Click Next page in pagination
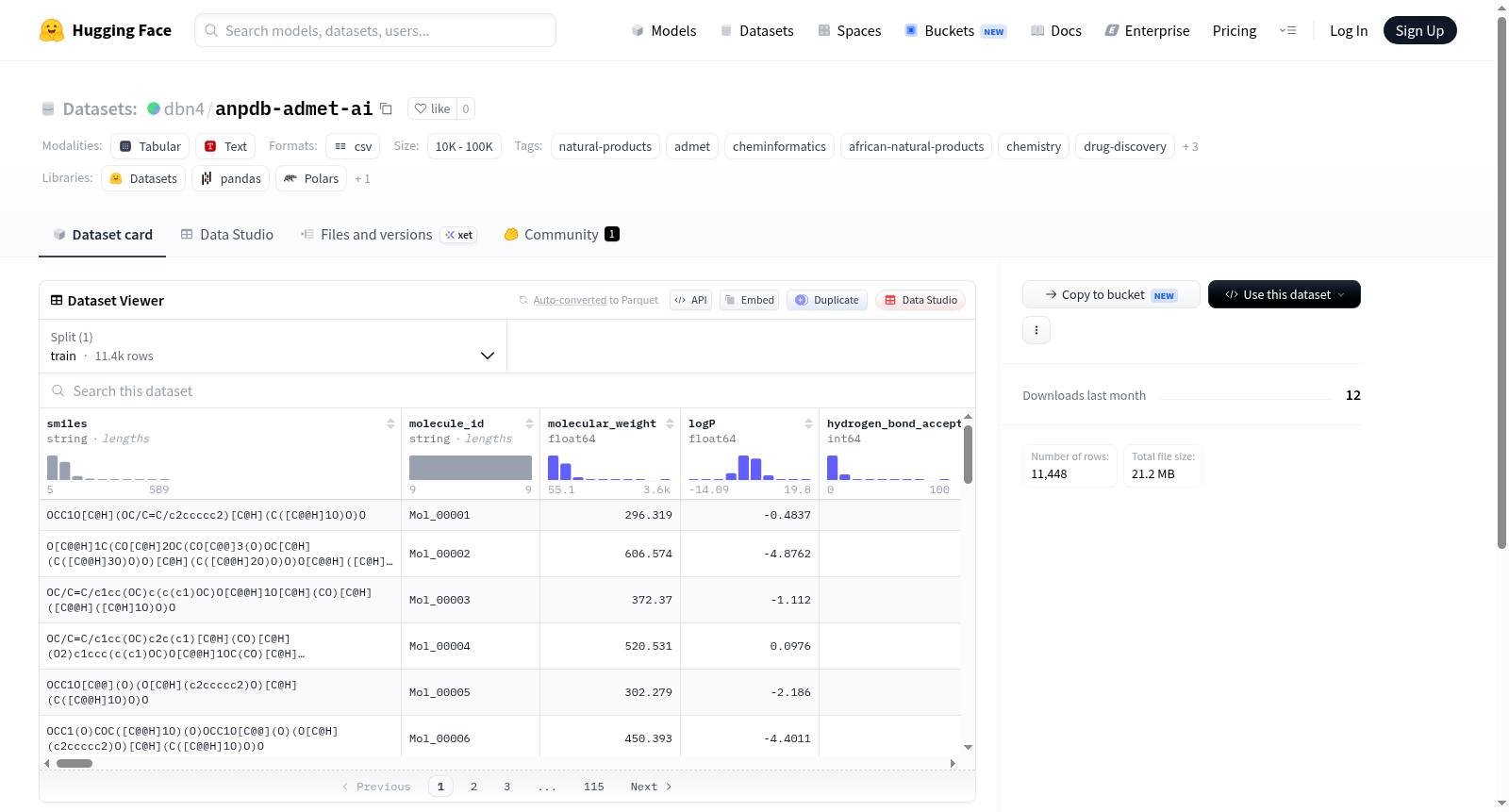This screenshot has width=1509, height=812. pyautogui.click(x=651, y=787)
